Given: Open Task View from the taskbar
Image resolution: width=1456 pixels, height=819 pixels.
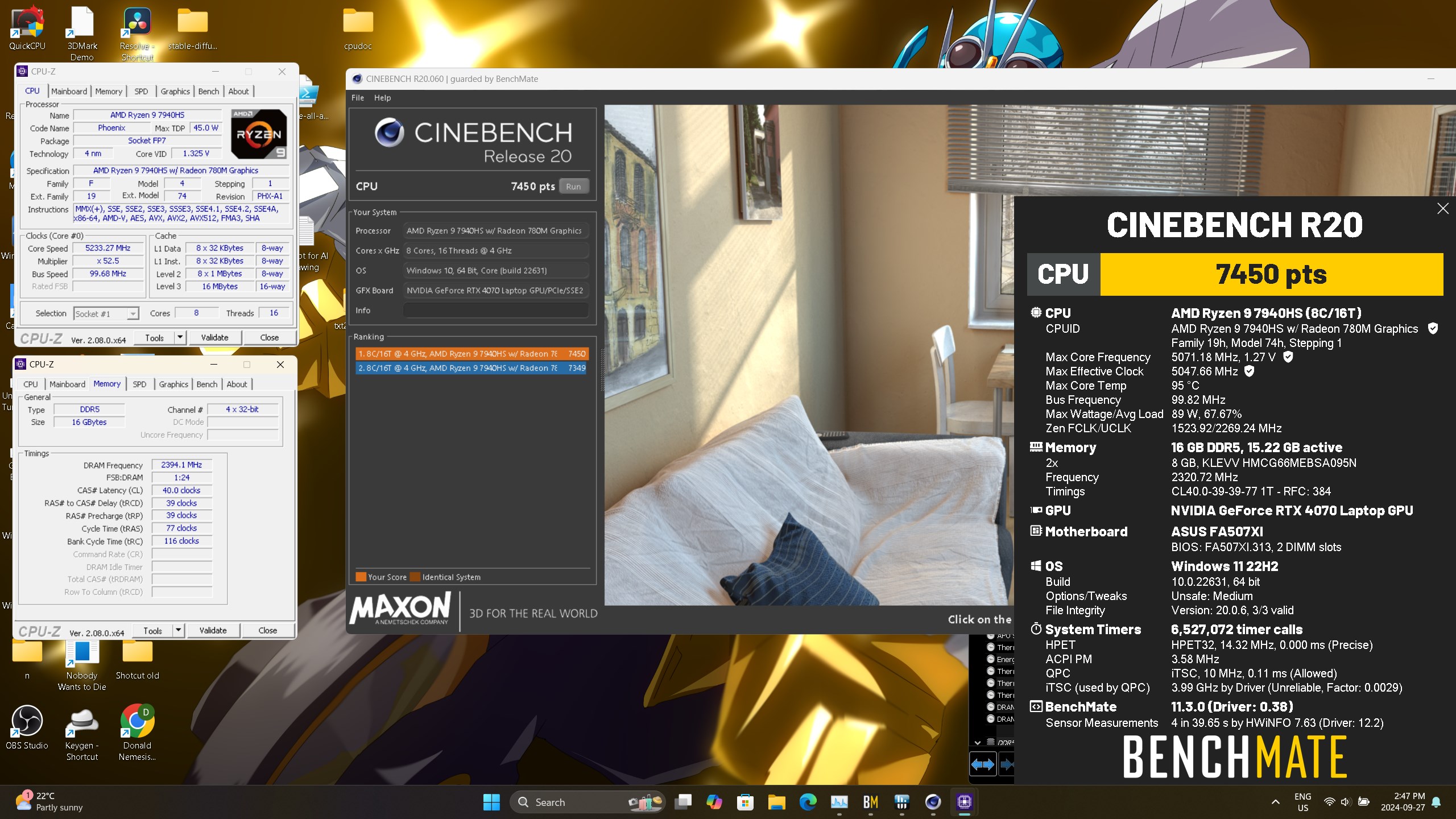Looking at the screenshot, I should [x=683, y=802].
